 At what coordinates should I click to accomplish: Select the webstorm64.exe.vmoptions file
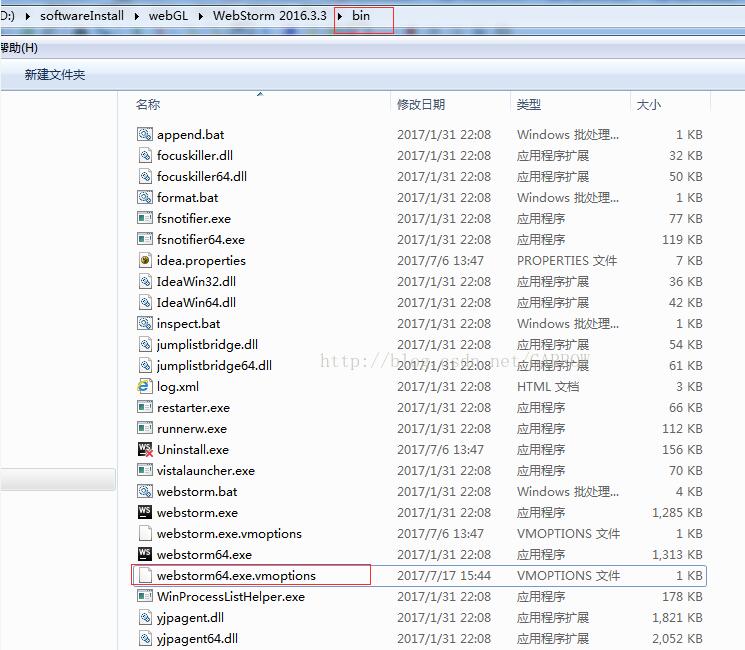point(236,576)
